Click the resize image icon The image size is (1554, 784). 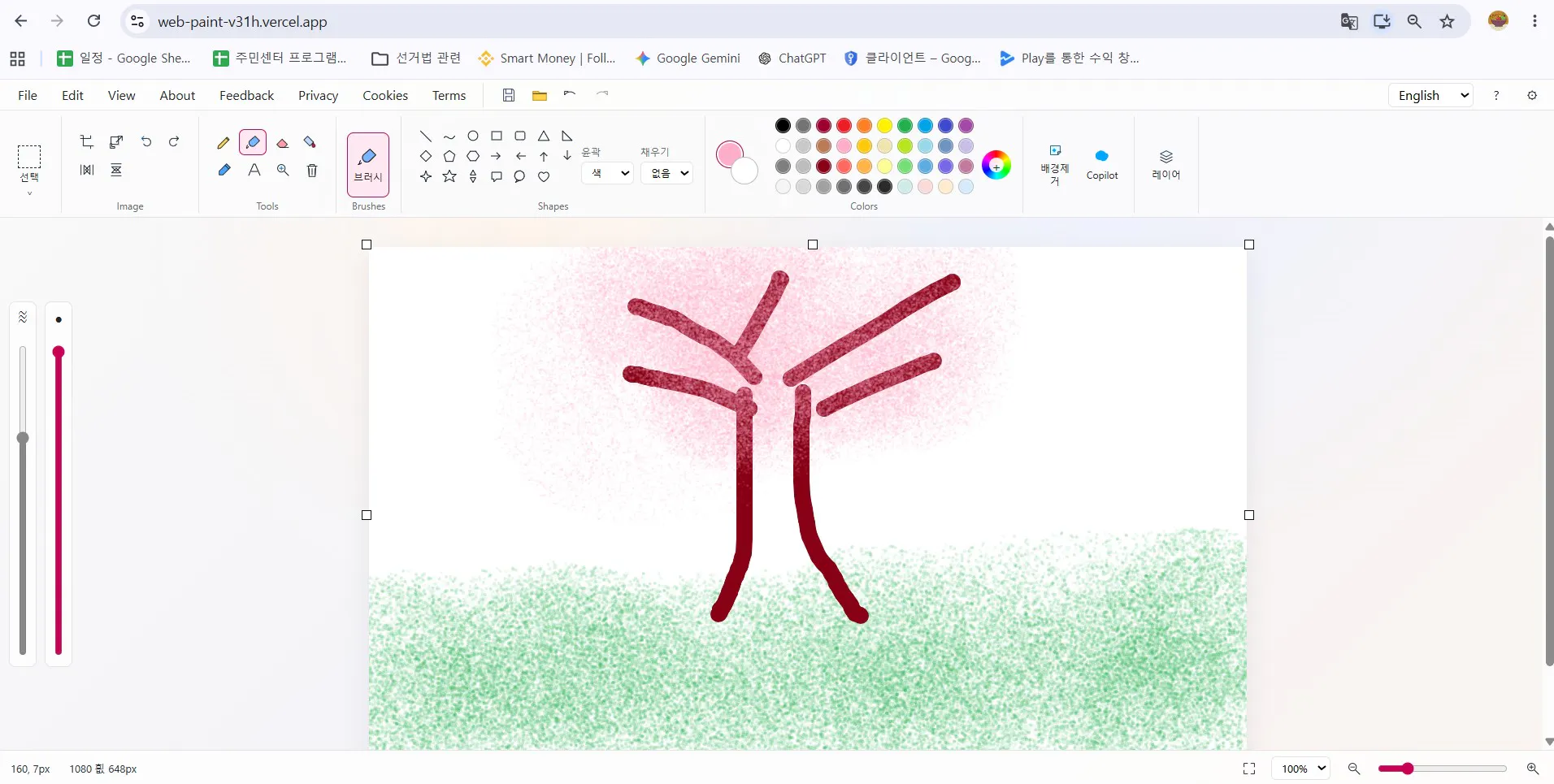(116, 141)
